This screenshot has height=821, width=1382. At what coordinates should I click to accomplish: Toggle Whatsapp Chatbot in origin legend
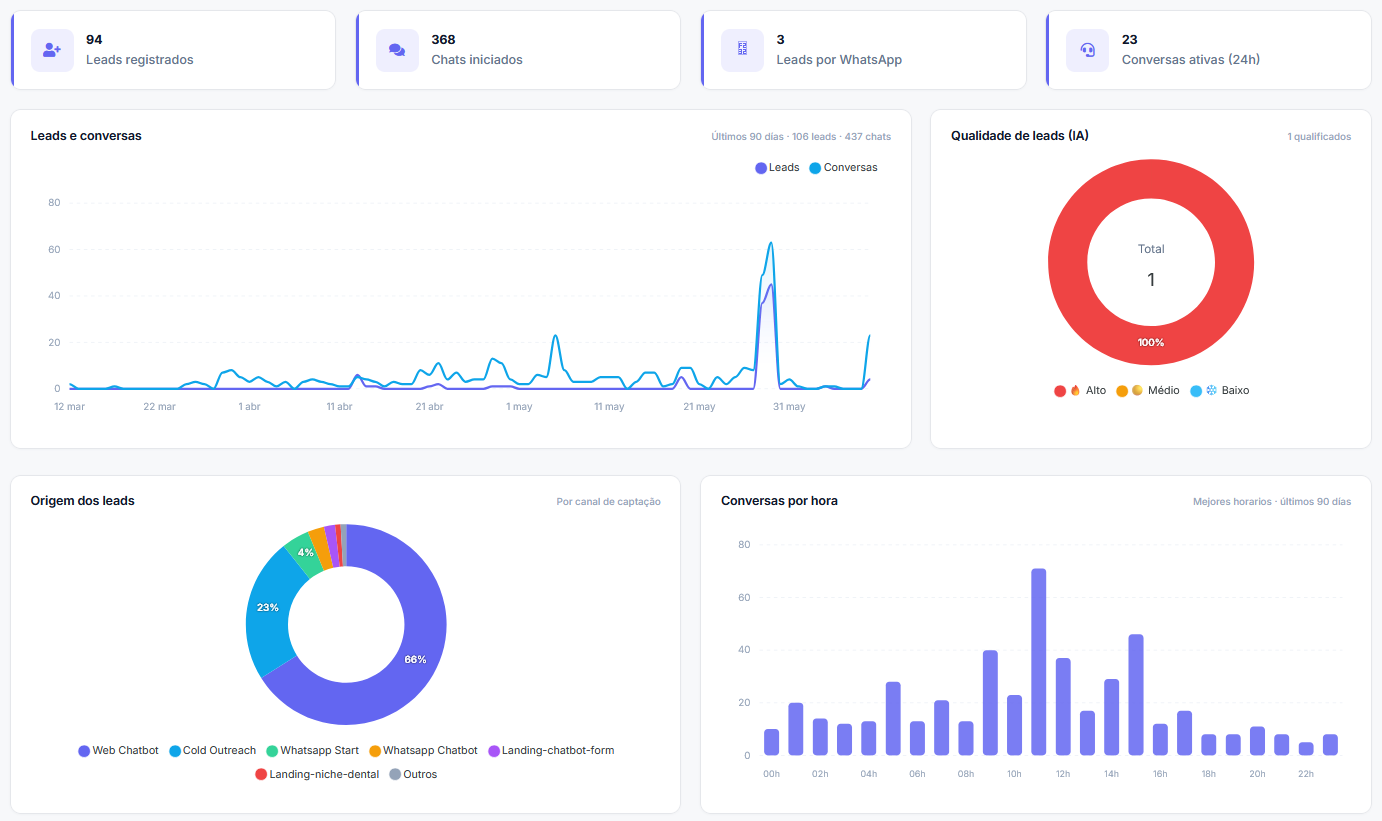click(x=423, y=751)
